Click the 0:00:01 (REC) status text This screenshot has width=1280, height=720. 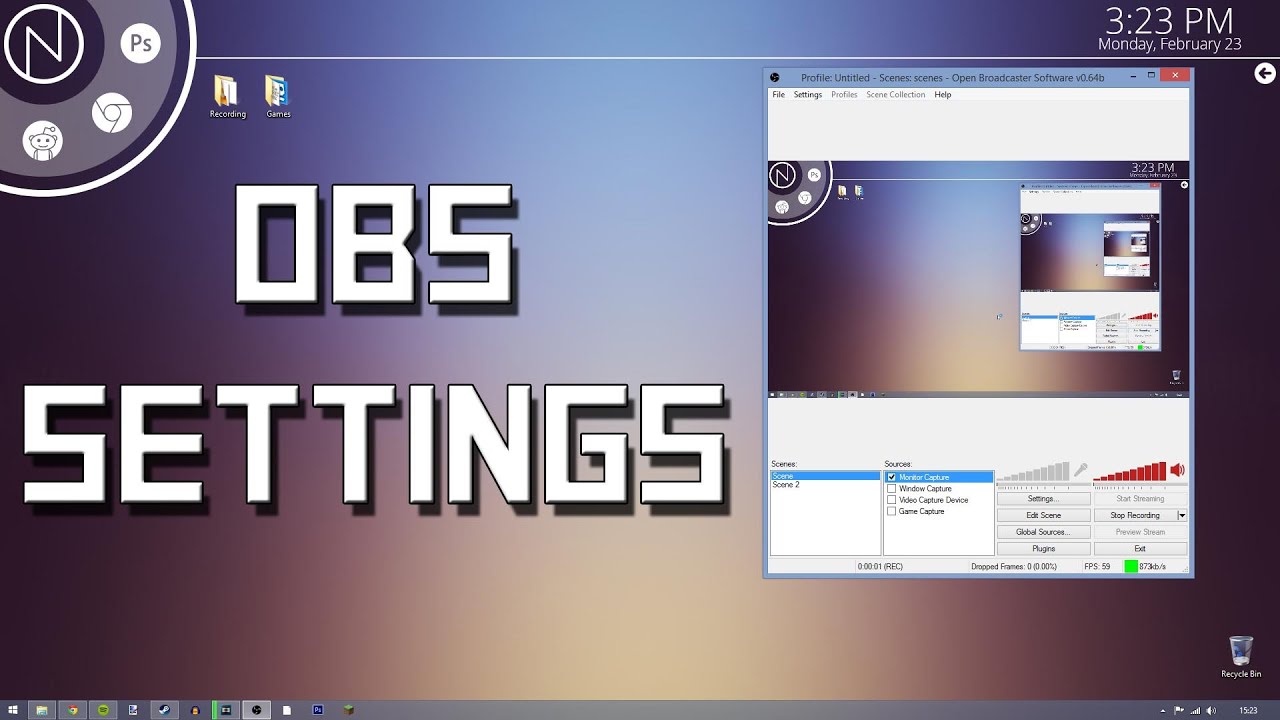pyautogui.click(x=880, y=567)
